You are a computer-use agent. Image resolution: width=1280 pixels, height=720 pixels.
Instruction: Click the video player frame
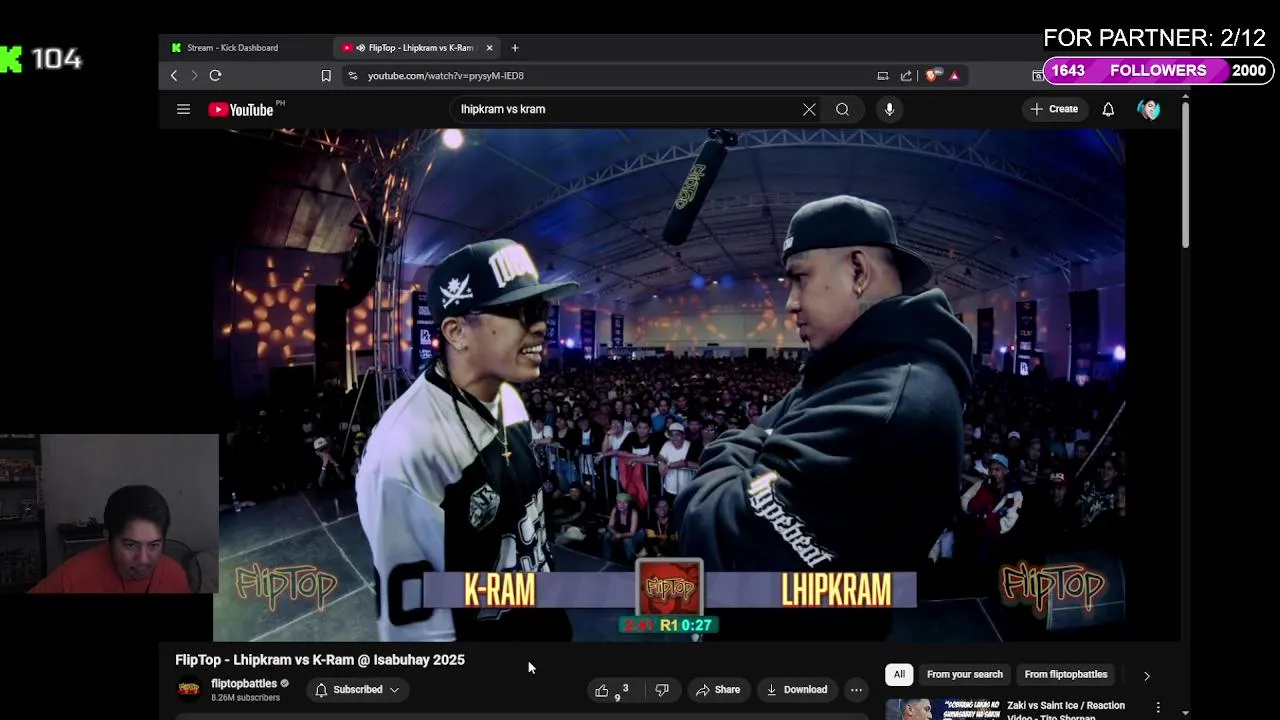[x=668, y=385]
